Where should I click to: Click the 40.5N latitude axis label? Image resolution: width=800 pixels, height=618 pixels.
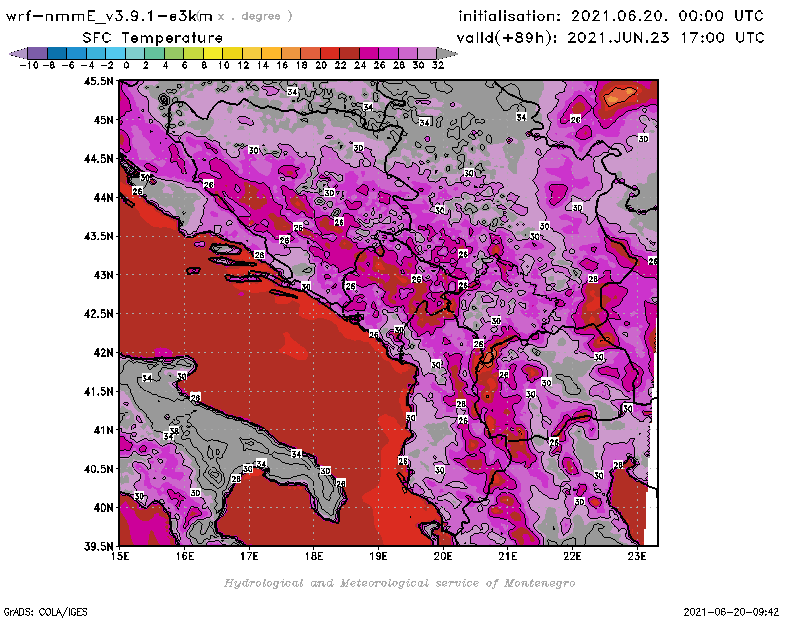click(x=98, y=469)
